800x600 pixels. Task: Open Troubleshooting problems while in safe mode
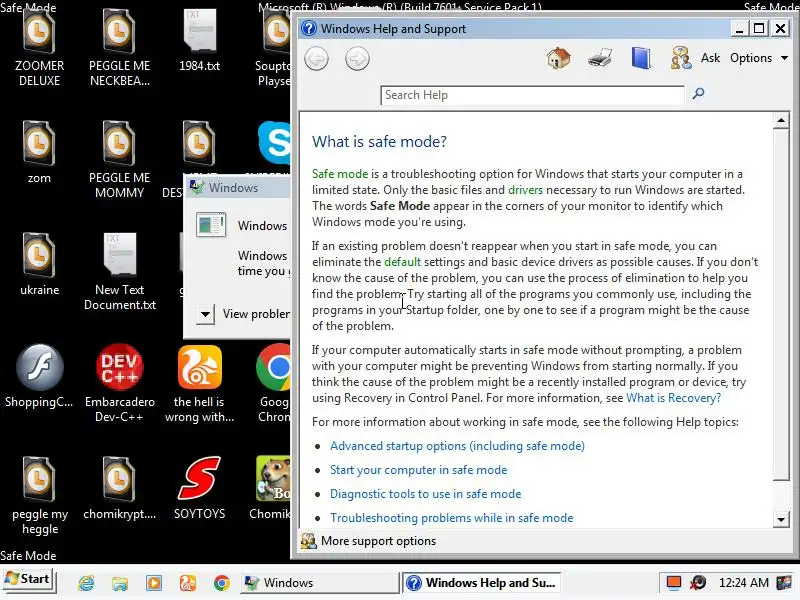(452, 518)
